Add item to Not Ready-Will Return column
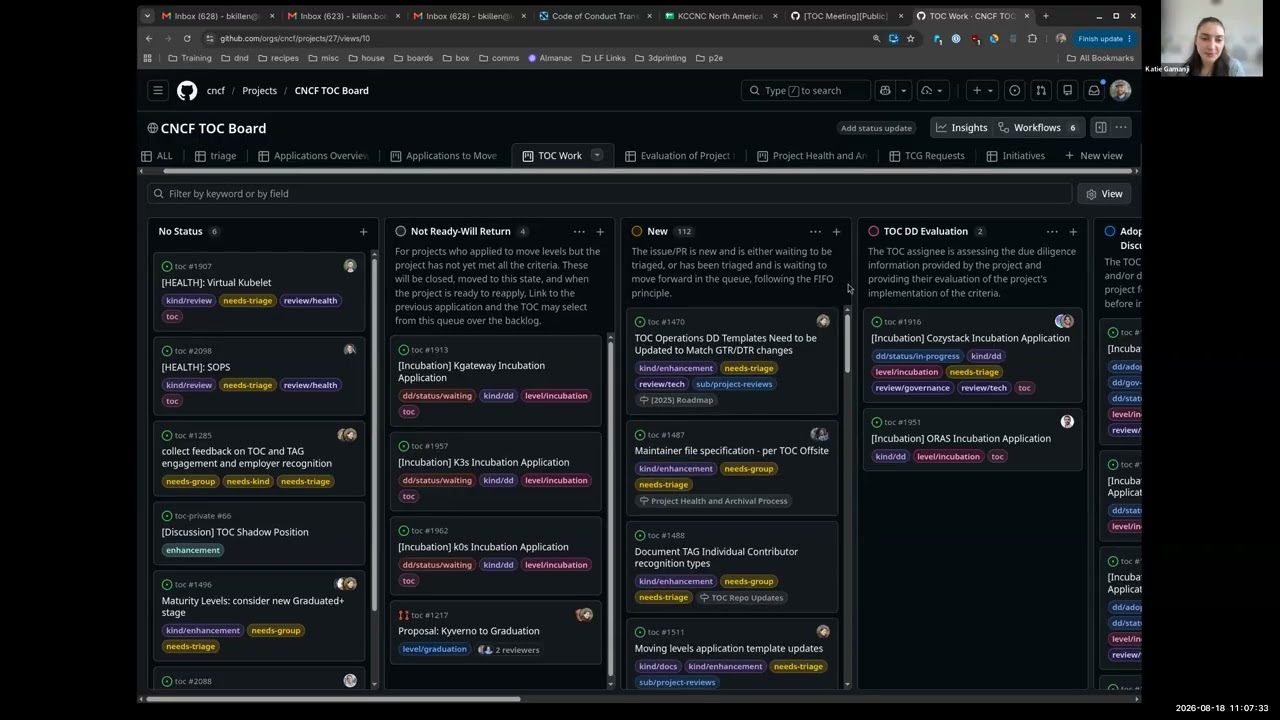 [600, 232]
